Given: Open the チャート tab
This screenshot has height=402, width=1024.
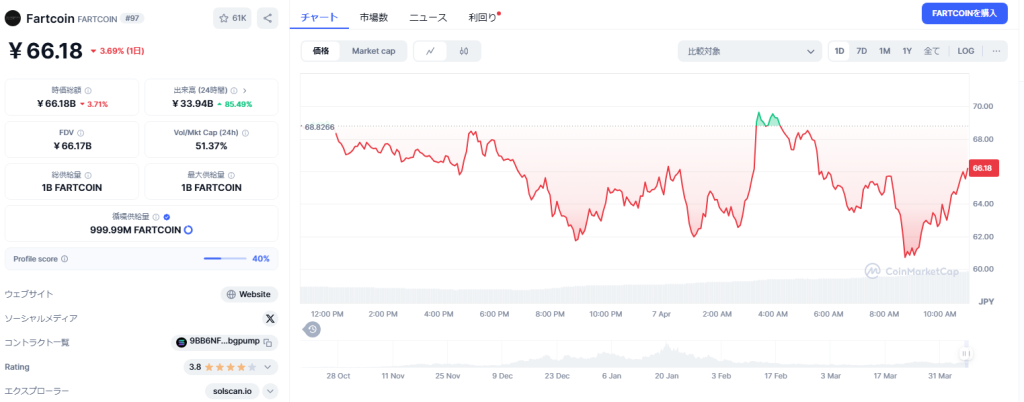Looking at the screenshot, I should point(319,18).
